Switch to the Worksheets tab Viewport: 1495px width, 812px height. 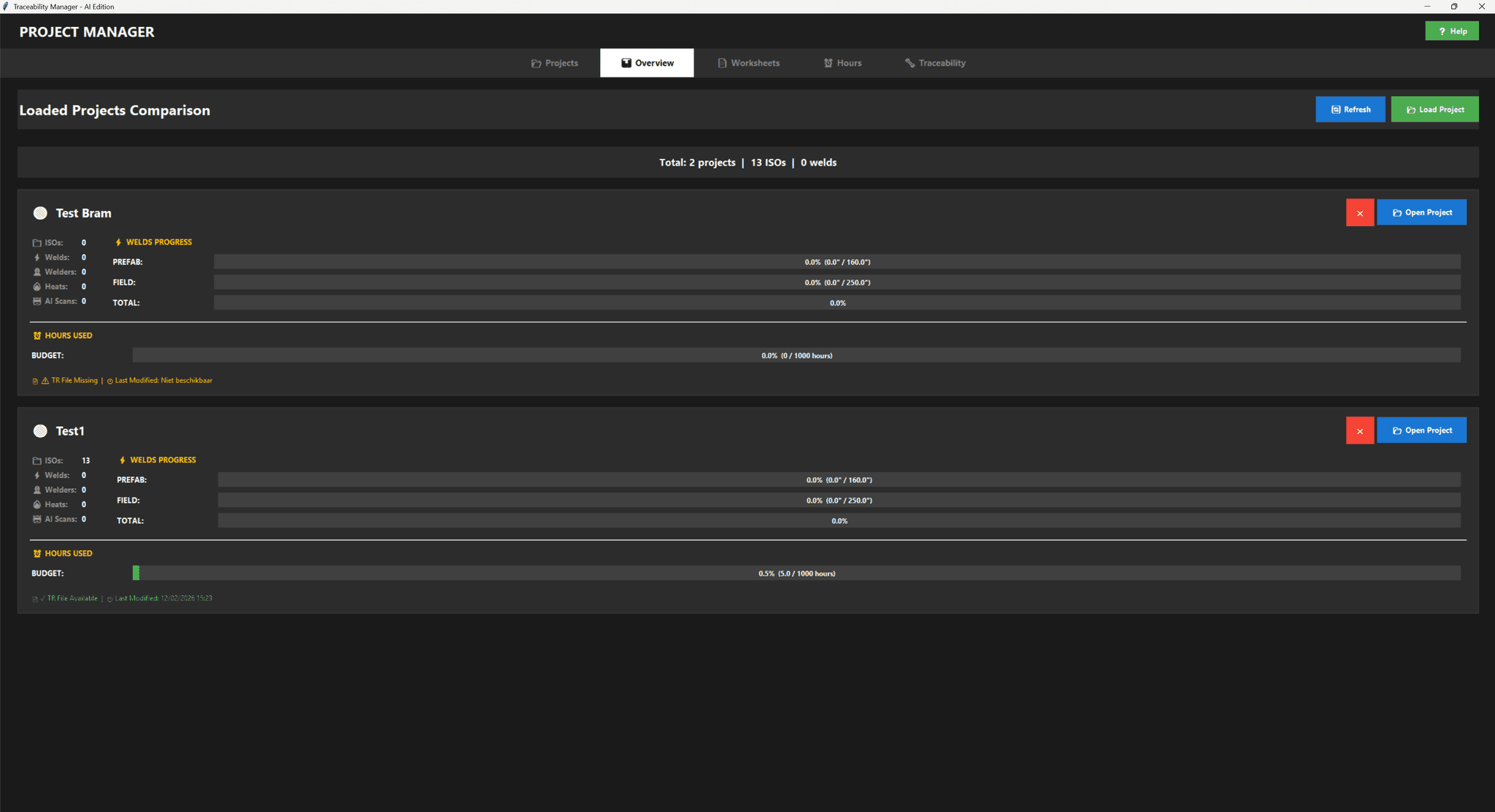(749, 63)
